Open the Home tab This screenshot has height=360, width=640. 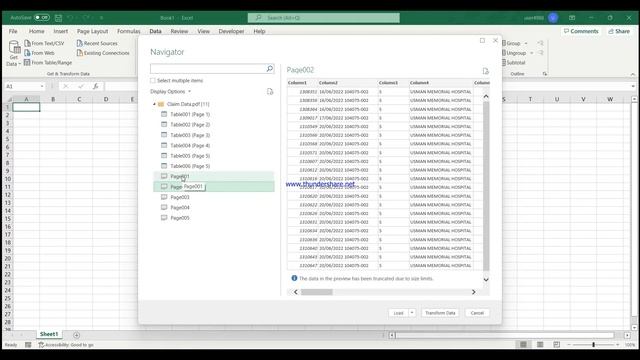click(x=36, y=31)
